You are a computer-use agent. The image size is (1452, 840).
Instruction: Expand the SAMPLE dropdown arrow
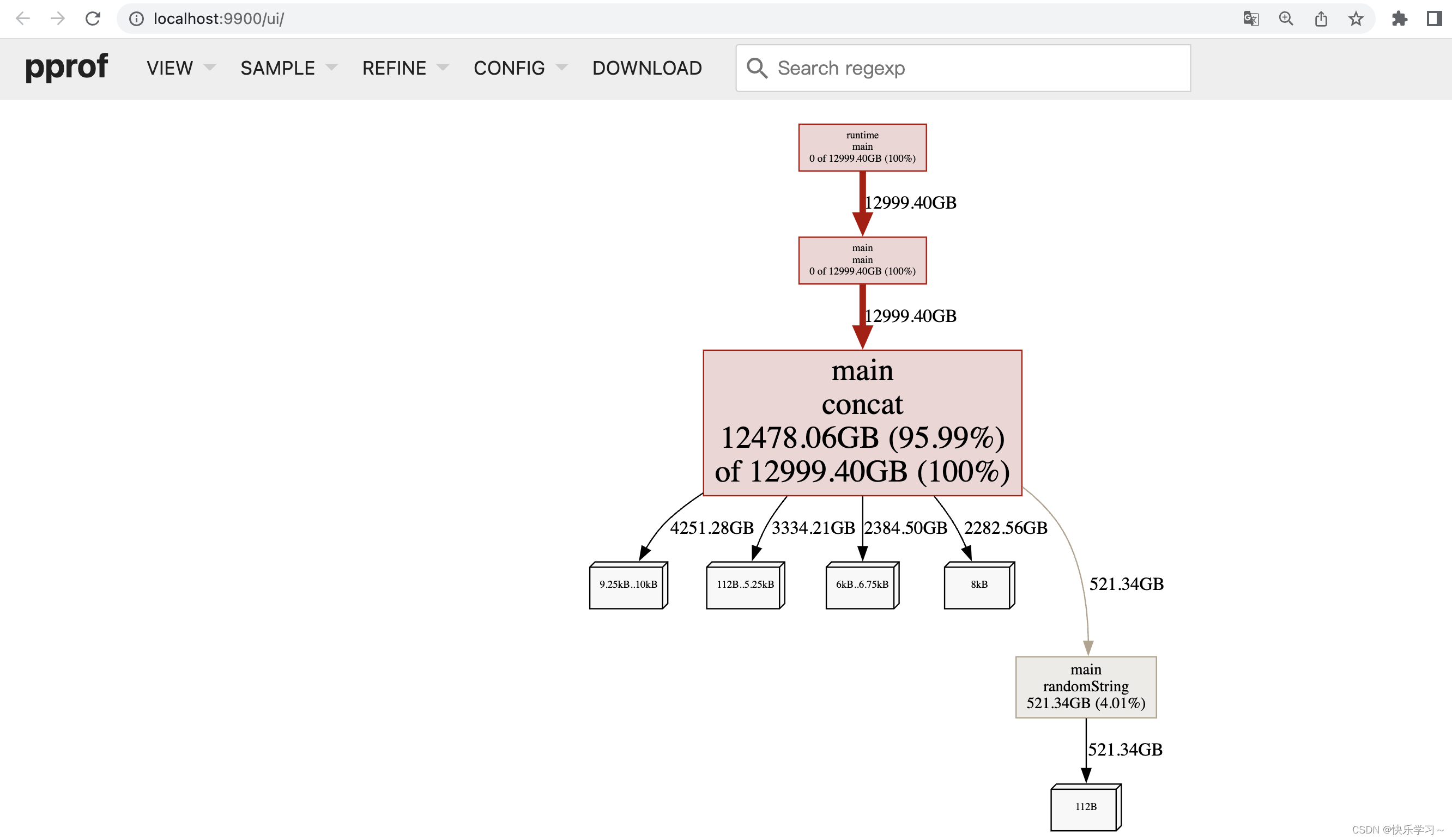(331, 68)
